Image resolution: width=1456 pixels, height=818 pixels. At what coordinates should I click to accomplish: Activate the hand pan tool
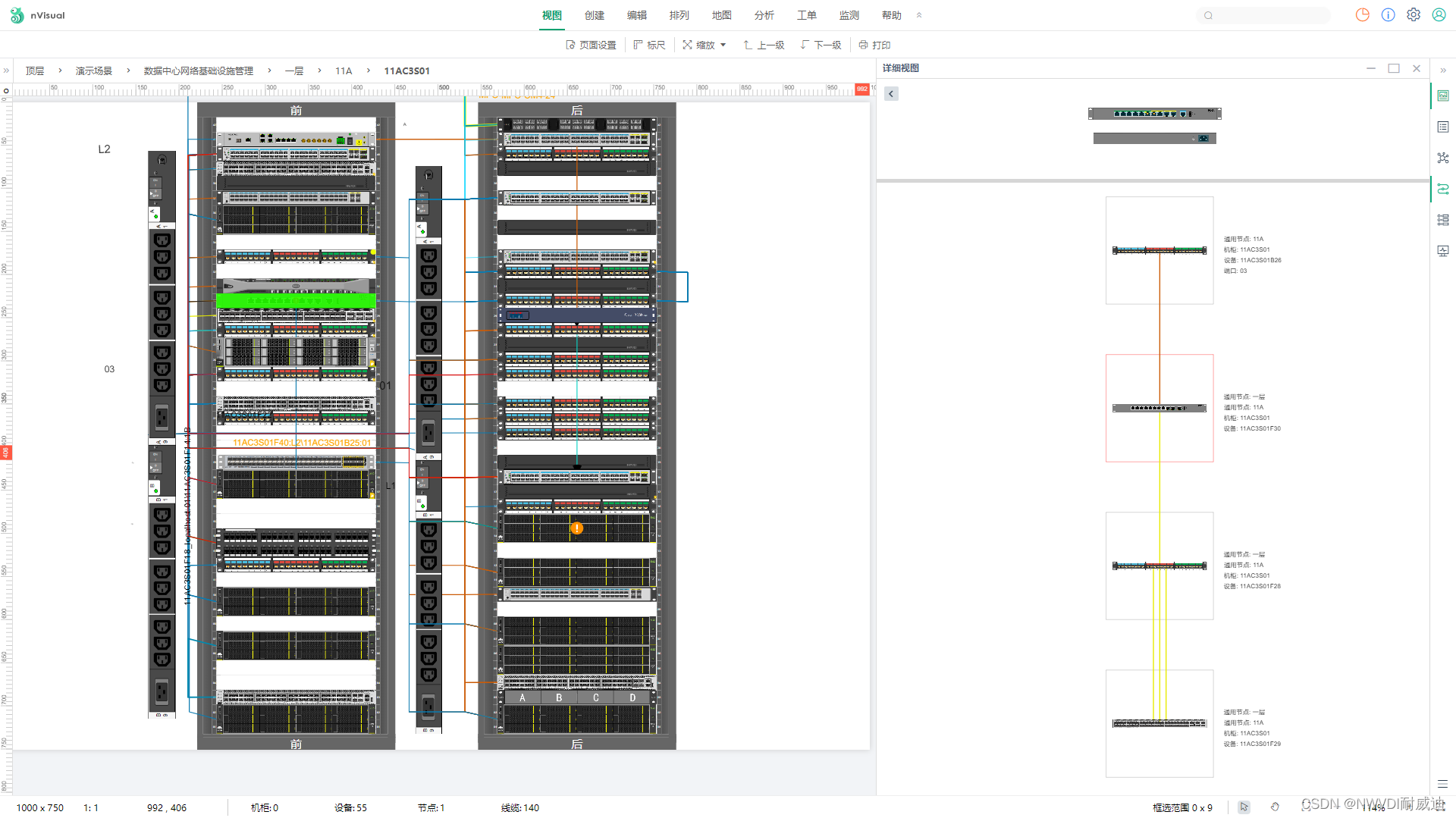(1275, 807)
